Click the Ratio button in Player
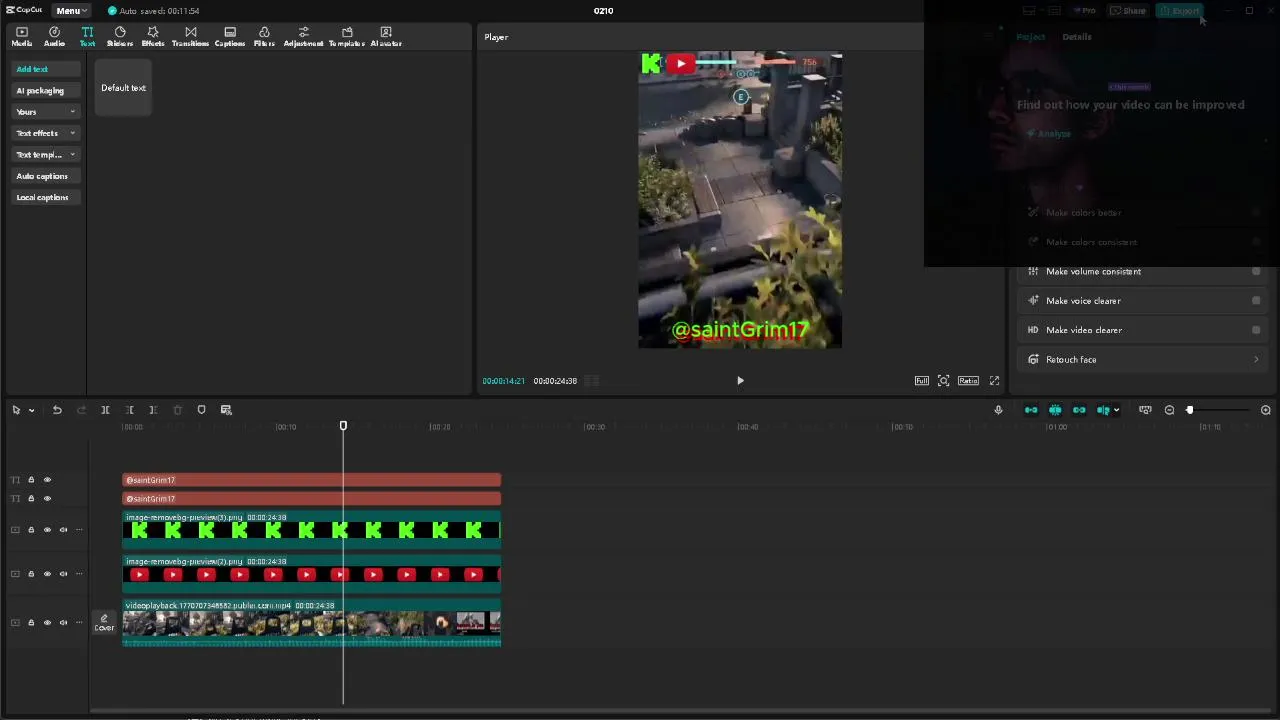This screenshot has height=720, width=1280. click(968, 381)
